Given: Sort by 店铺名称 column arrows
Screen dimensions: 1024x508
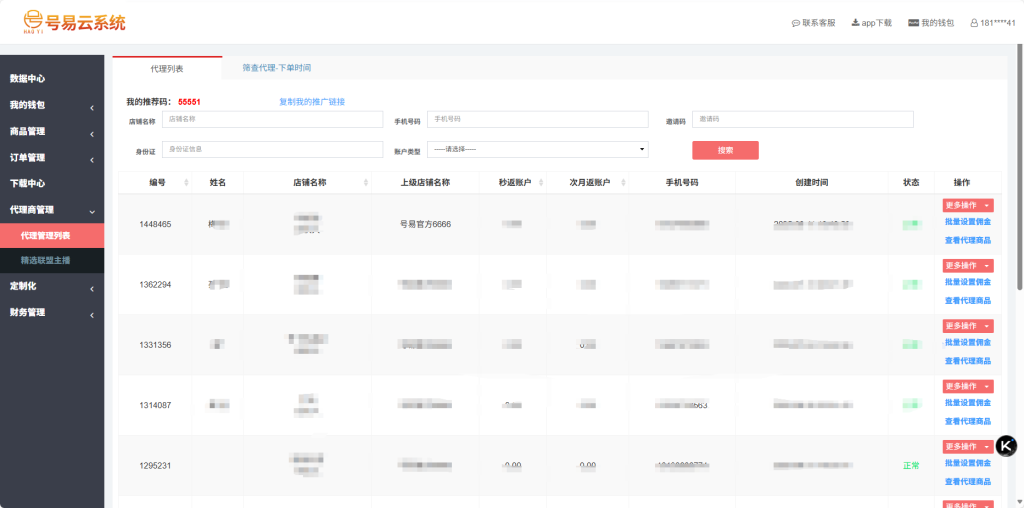Looking at the screenshot, I should coord(363,183).
